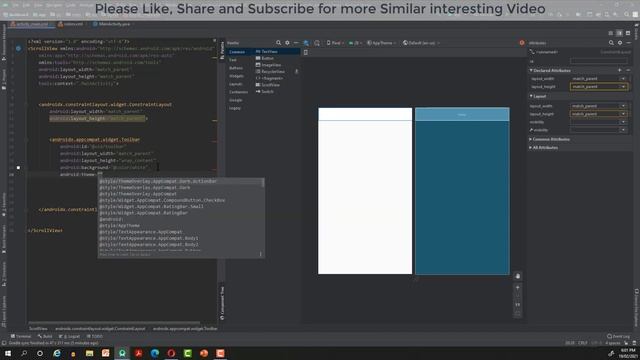Open TODO tool window
This screenshot has width=640, height=360.
(x=95, y=336)
